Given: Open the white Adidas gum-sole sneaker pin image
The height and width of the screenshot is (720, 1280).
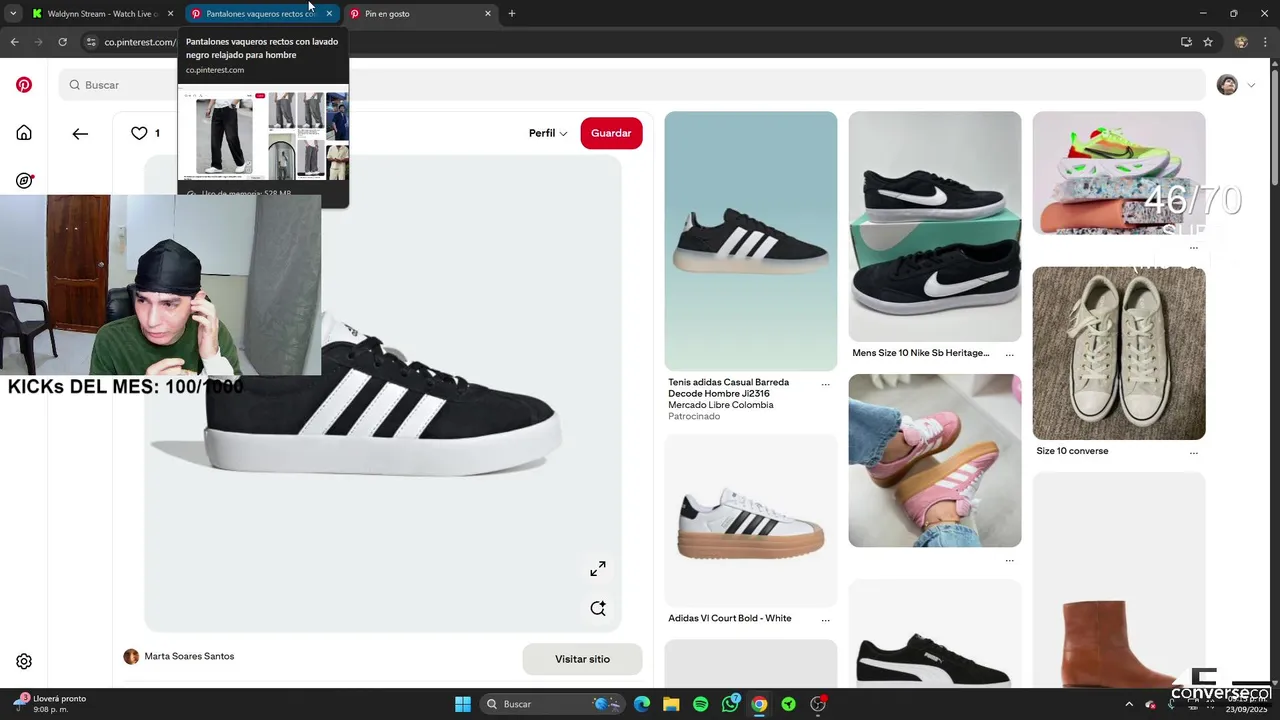Looking at the screenshot, I should click(x=751, y=520).
